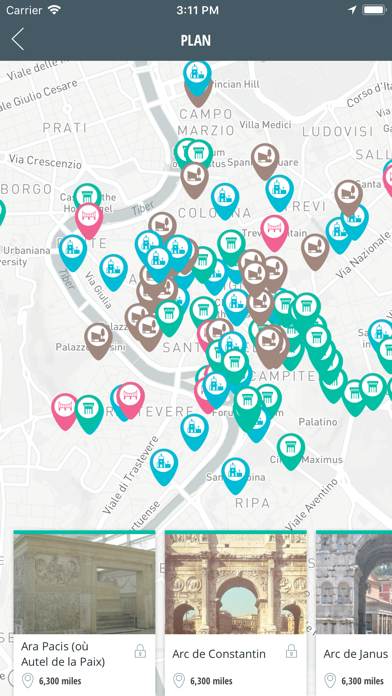Screen dimensions: 392x696
Task: Go back using the header arrow
Action: tap(18, 40)
